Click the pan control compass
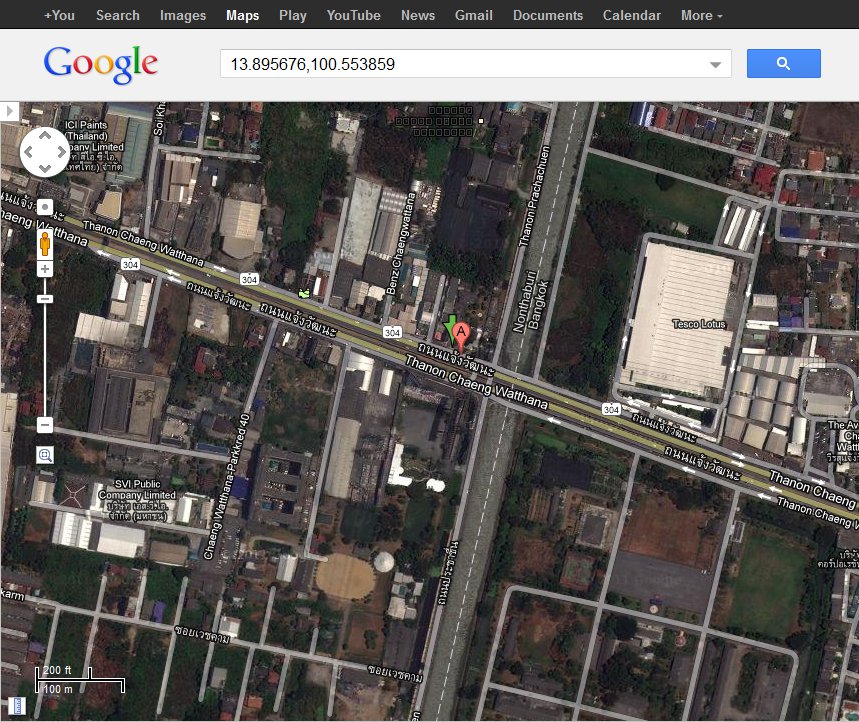The height and width of the screenshot is (722, 859). click(x=45, y=152)
